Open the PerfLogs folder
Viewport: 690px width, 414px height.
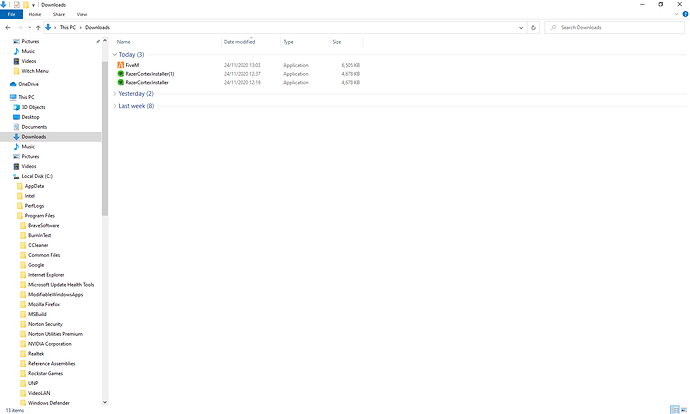coord(34,206)
